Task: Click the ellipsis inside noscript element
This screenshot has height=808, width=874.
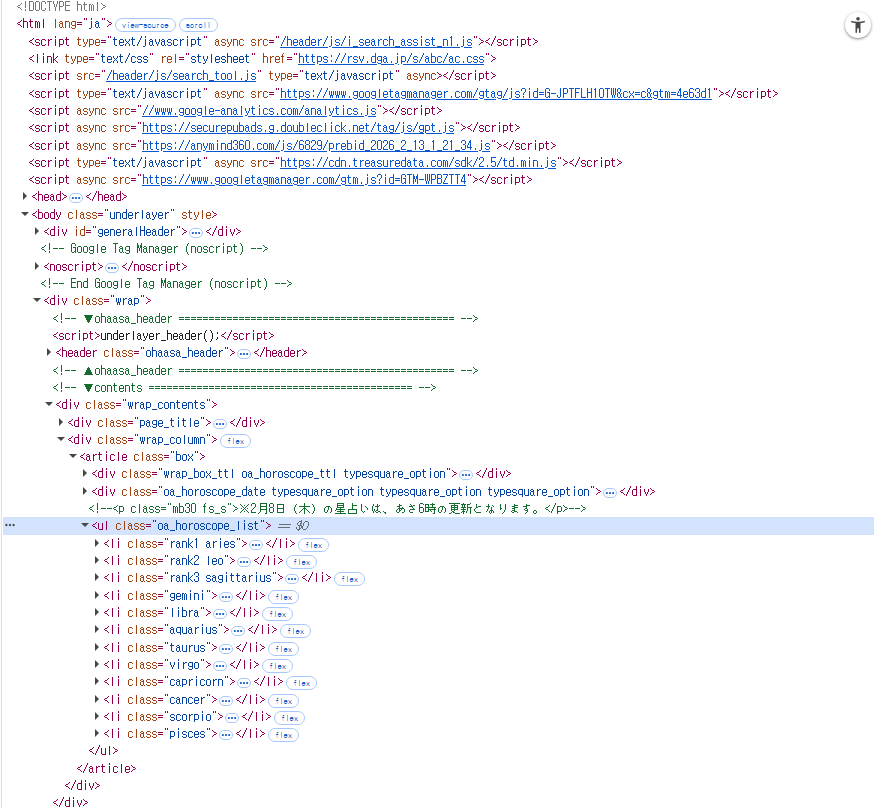Action: 112,267
